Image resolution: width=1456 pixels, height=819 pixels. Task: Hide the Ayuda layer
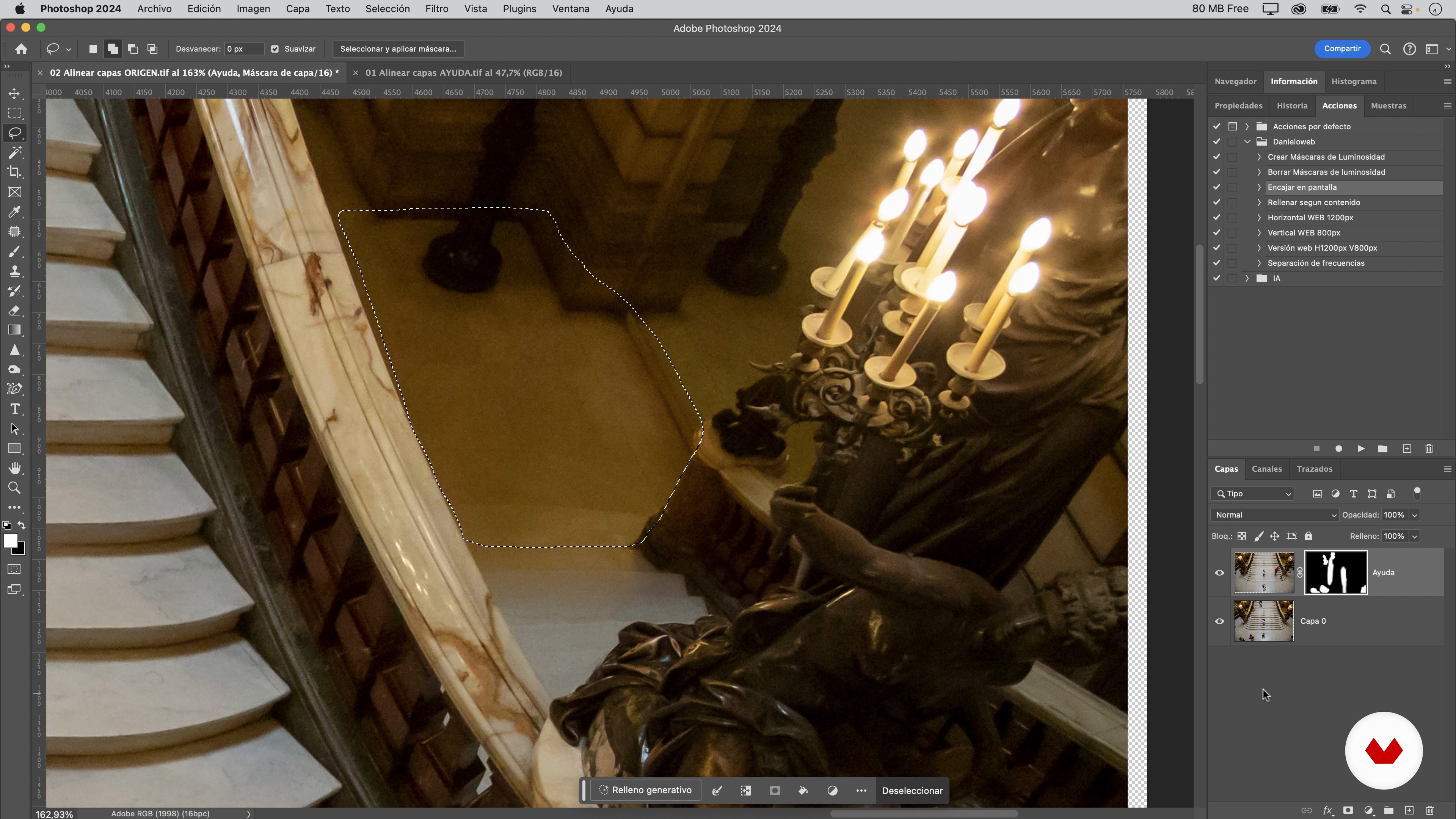click(1220, 573)
